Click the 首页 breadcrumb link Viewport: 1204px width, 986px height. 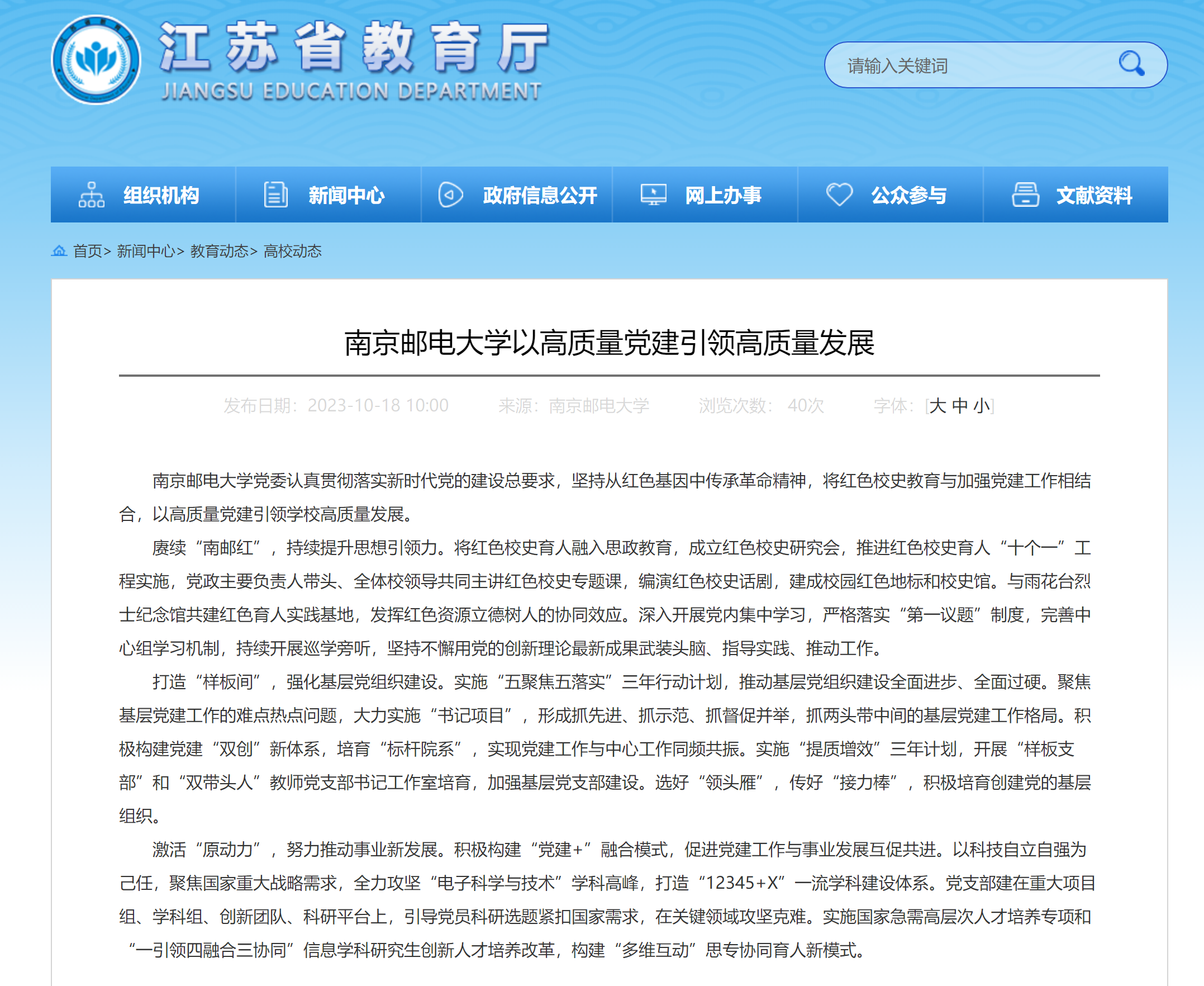(x=87, y=251)
